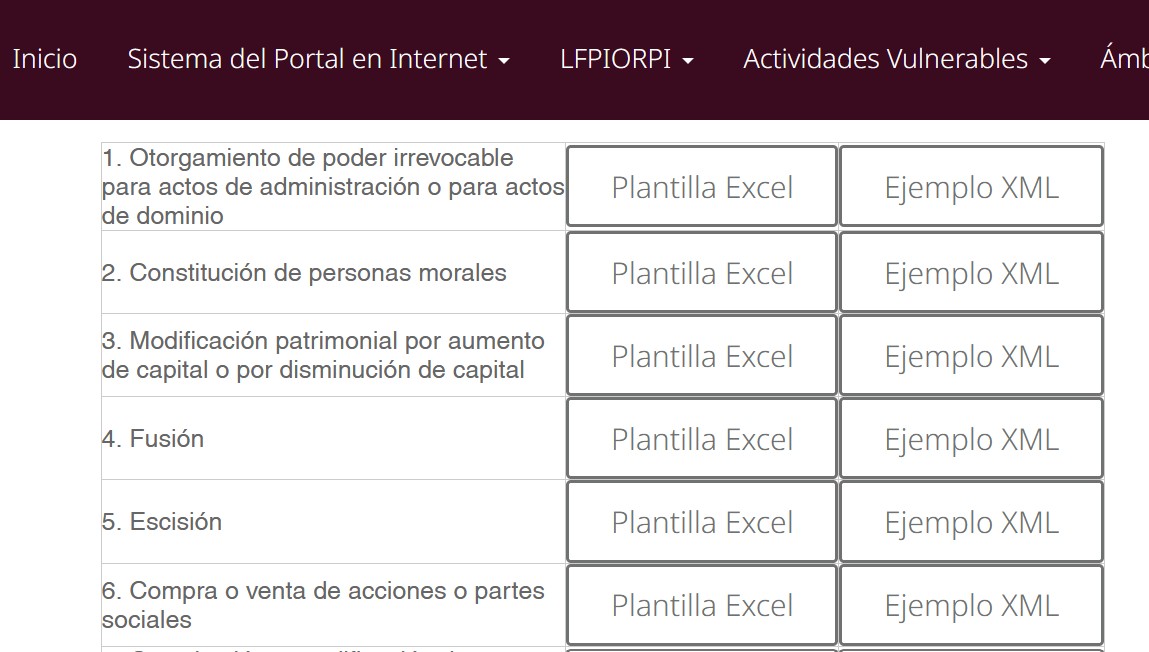
Task: Download Plantilla Excel for Escisión
Action: tap(701, 522)
